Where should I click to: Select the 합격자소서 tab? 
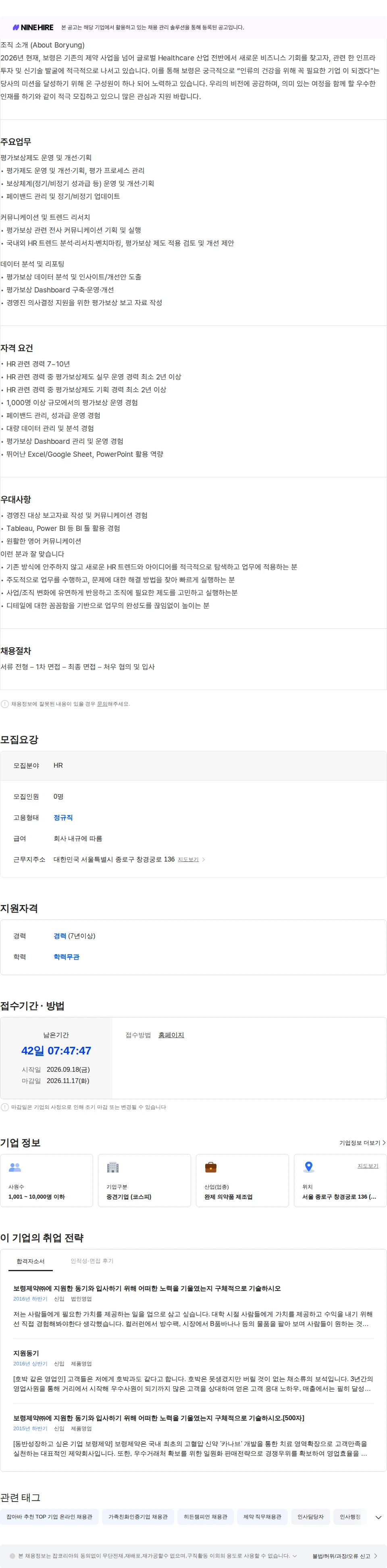tap(31, 1261)
